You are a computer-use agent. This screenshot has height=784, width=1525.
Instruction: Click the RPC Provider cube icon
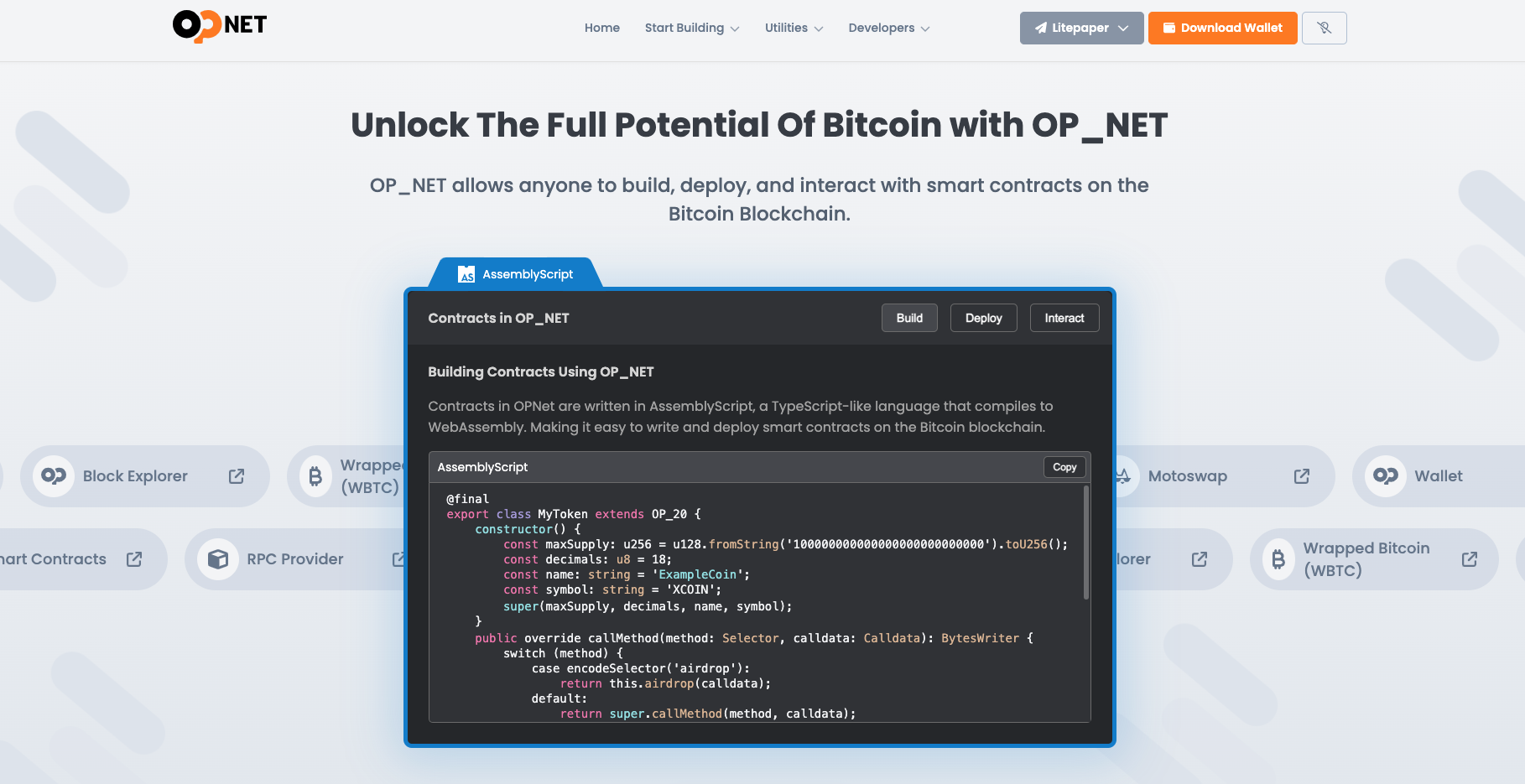[218, 559]
